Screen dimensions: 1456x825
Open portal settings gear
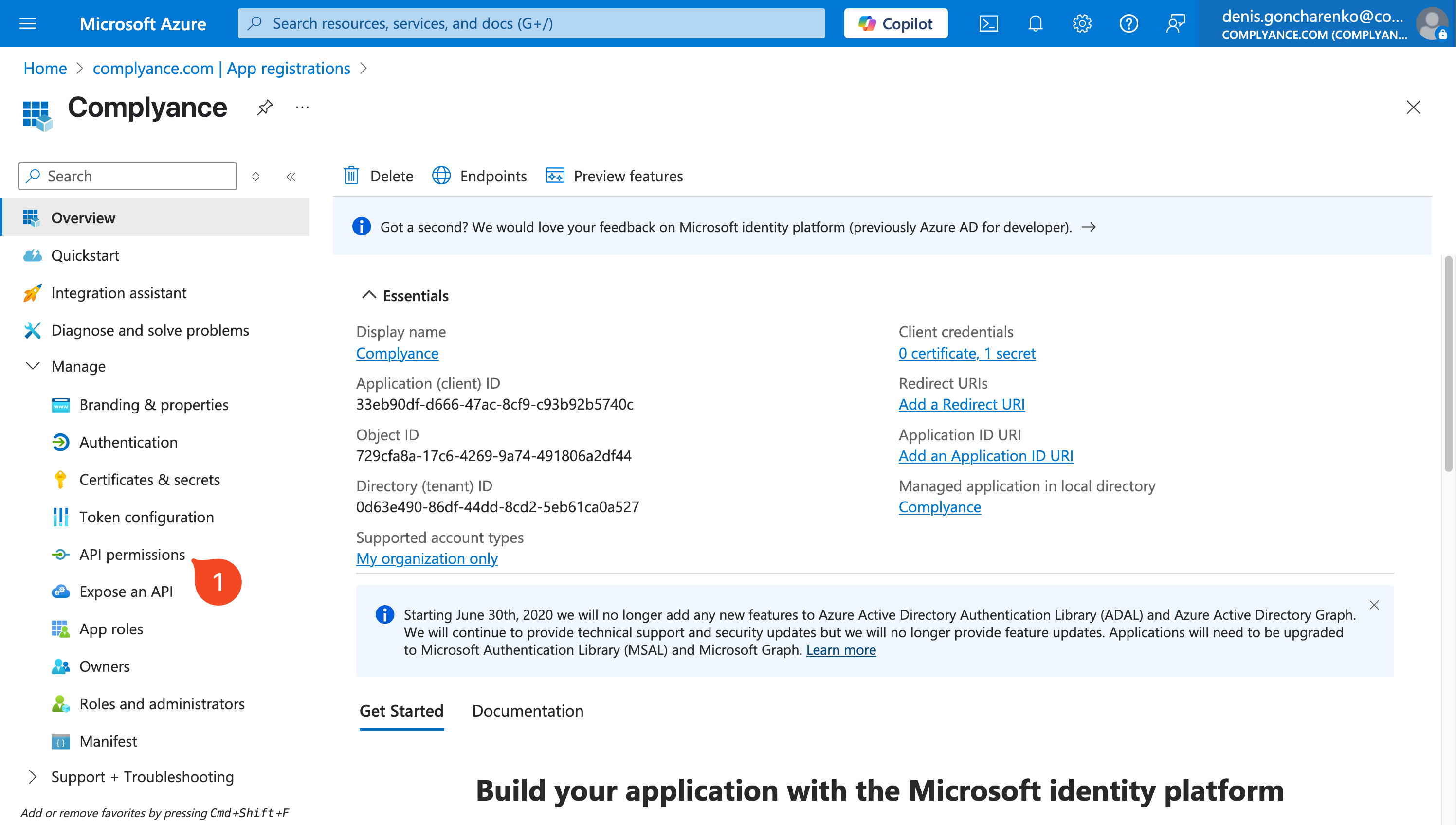tap(1082, 23)
